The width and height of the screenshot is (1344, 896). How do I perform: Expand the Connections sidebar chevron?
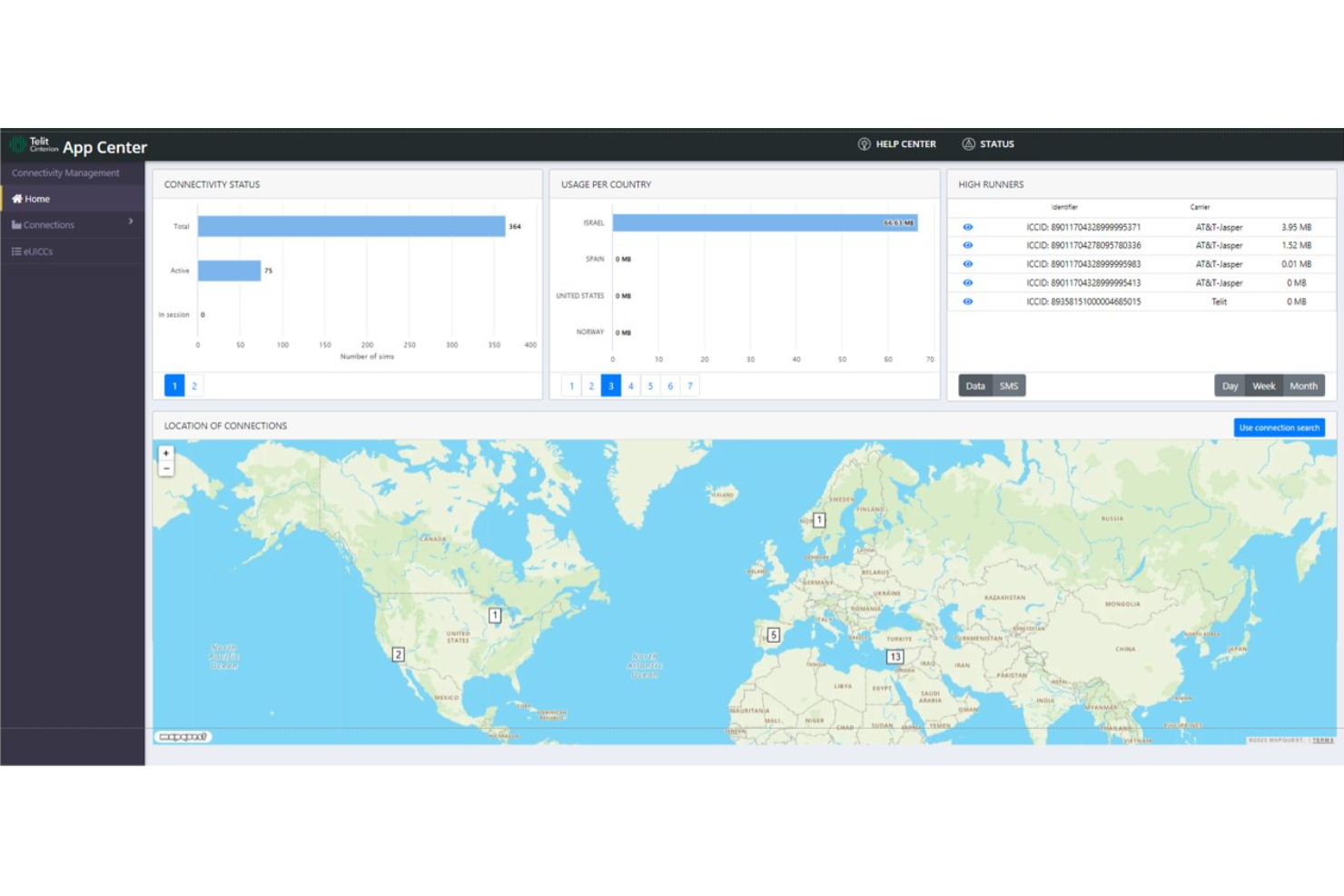coord(130,222)
